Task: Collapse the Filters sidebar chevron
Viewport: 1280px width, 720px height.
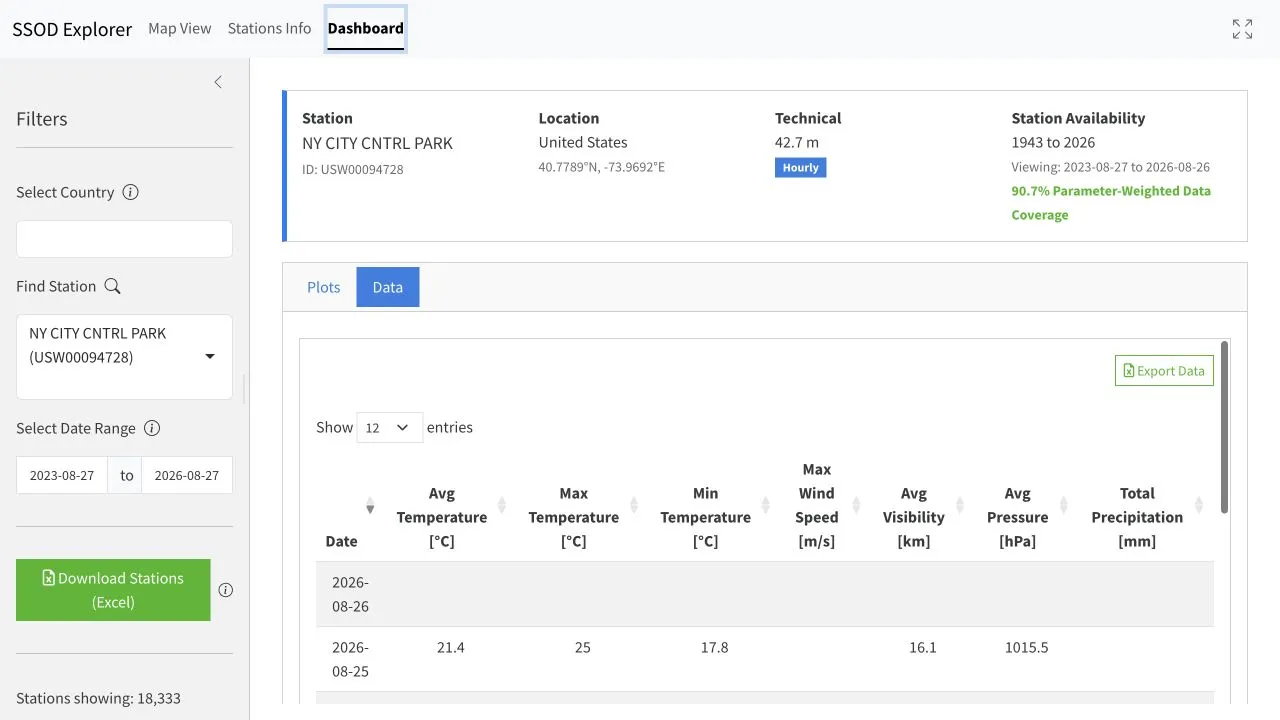Action: pos(218,82)
